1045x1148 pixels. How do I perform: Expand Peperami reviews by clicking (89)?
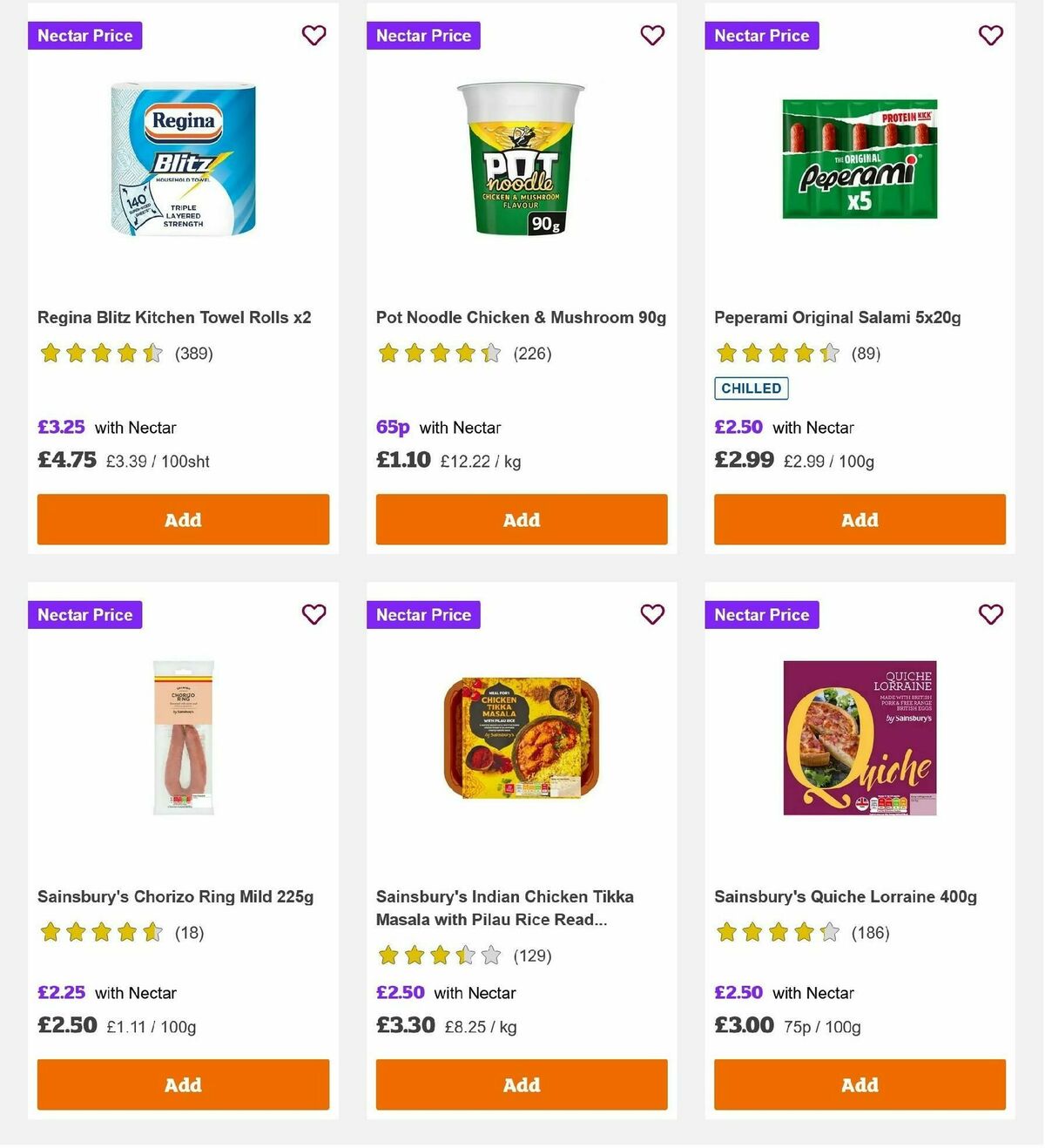tap(866, 354)
